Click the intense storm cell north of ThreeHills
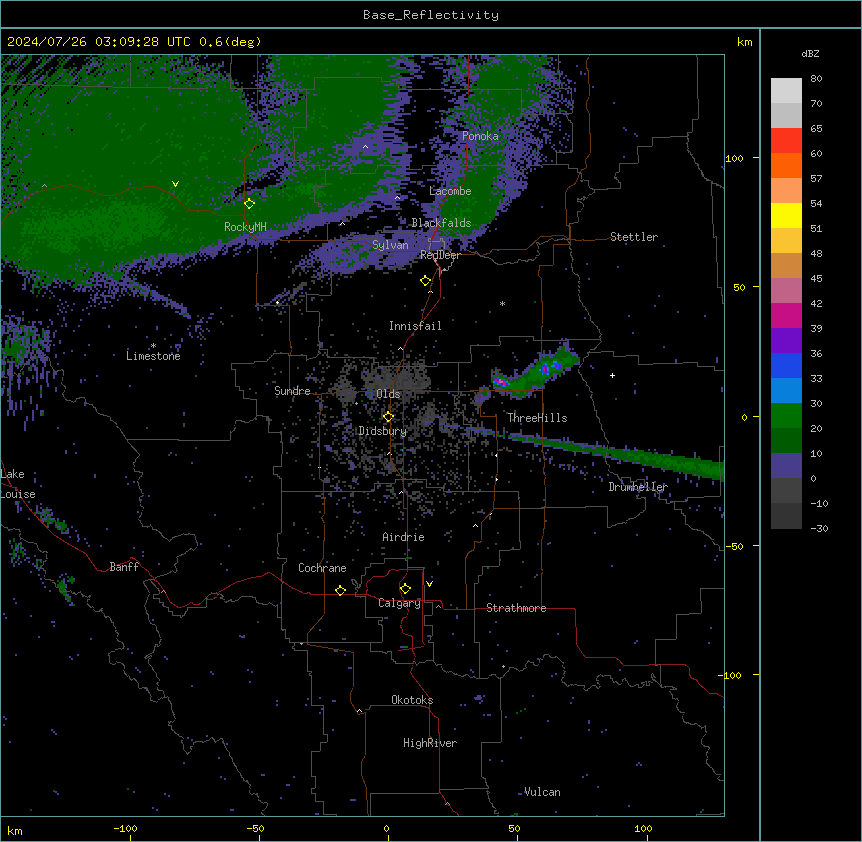Image resolution: width=862 pixels, height=842 pixels. point(534,372)
